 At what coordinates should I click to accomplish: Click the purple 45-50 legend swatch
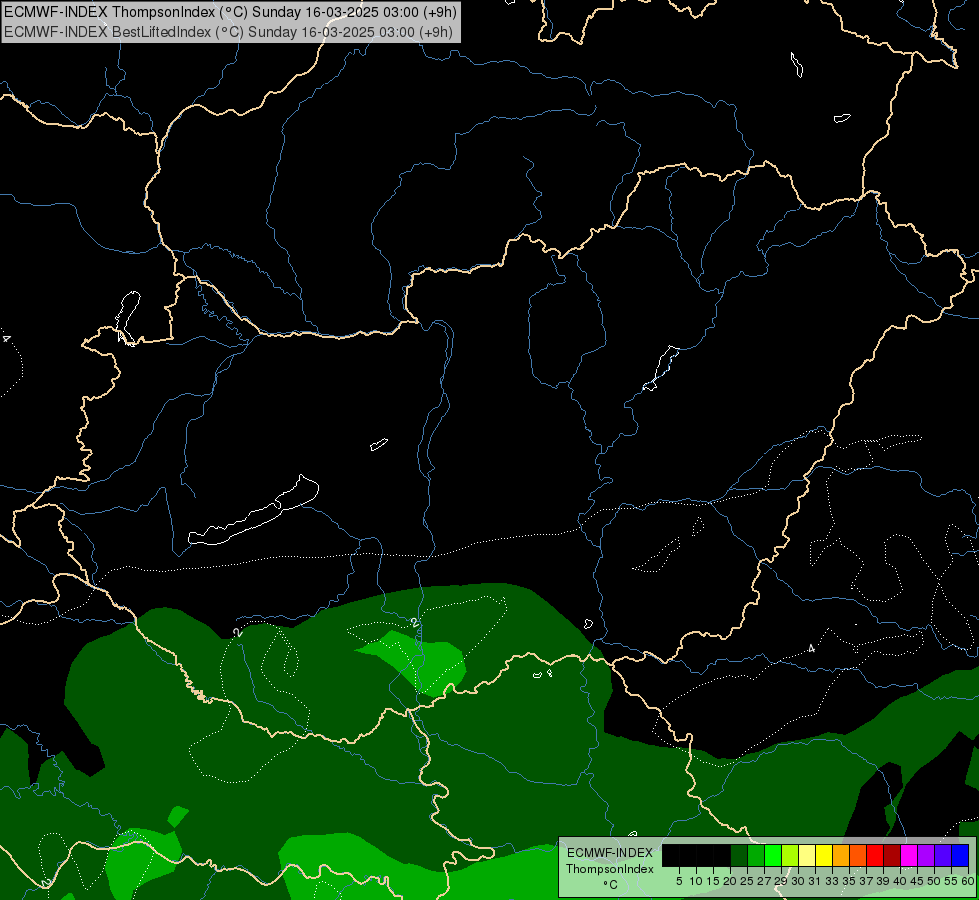(x=926, y=855)
